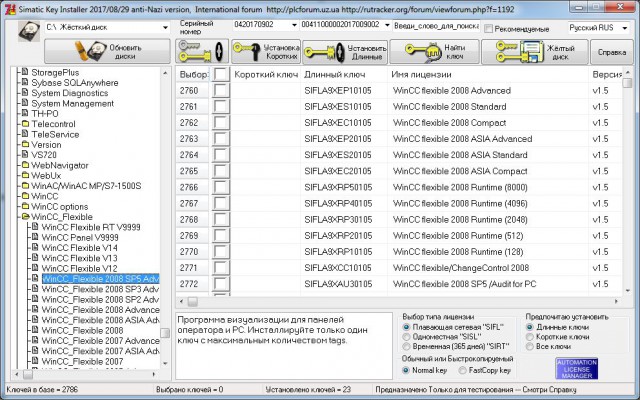Click the WebUx folder icon
Viewport: 640px width, 400px height.
coord(25,175)
